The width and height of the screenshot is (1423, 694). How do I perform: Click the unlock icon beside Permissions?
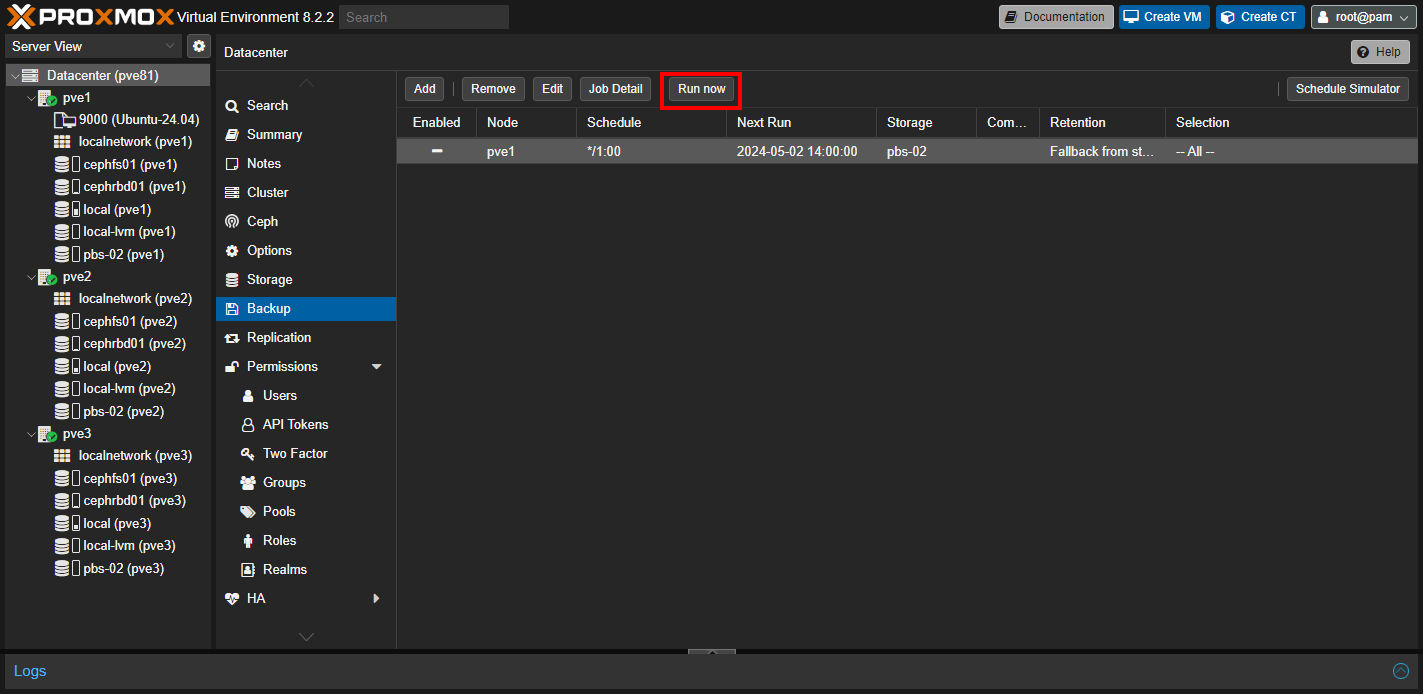(x=232, y=367)
